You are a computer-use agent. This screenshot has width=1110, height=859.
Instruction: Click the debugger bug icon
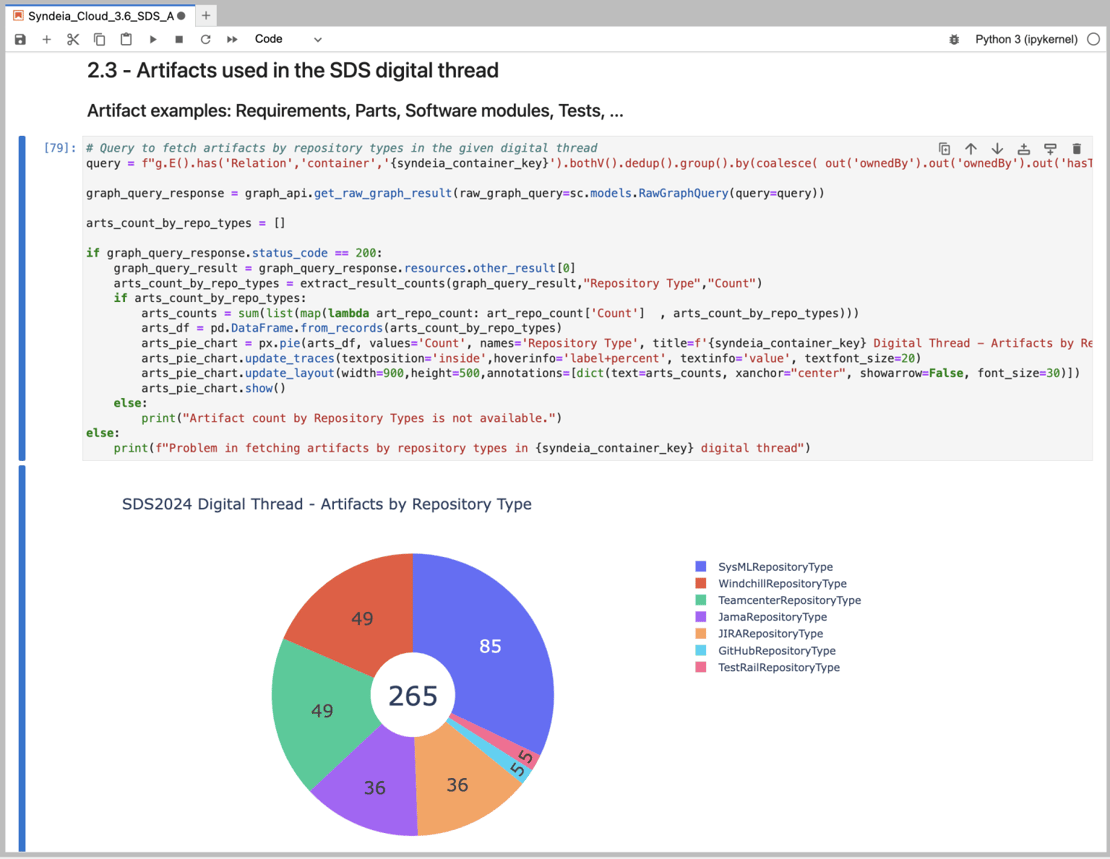coord(954,40)
